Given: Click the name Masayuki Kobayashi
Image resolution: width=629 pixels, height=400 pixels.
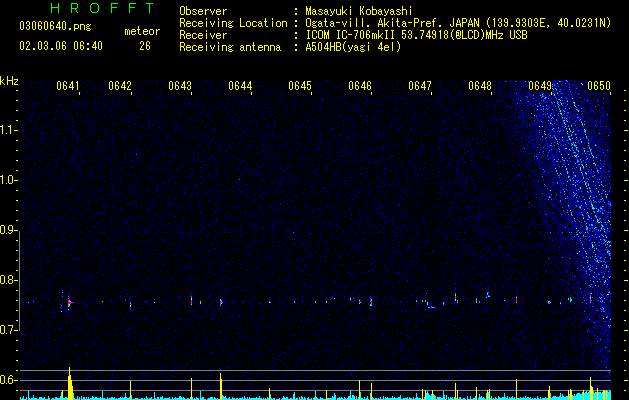Looking at the screenshot, I should click(359, 11).
